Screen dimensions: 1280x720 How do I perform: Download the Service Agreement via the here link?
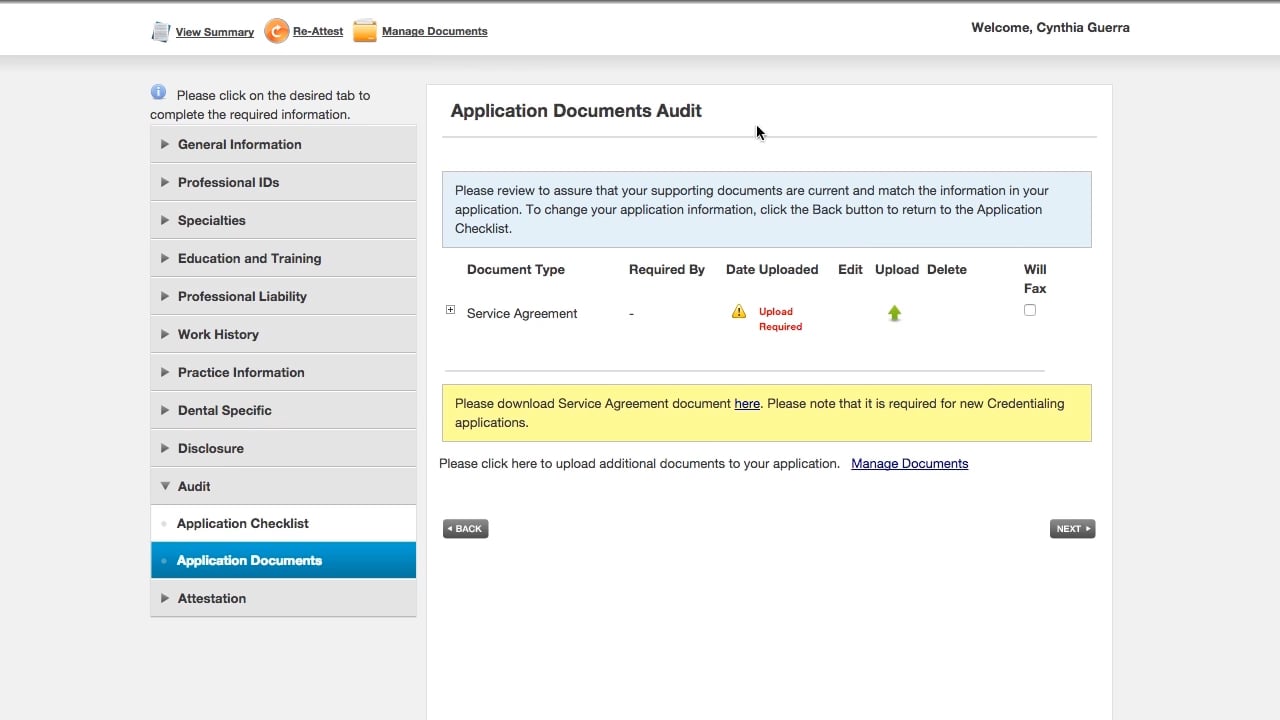tap(747, 404)
